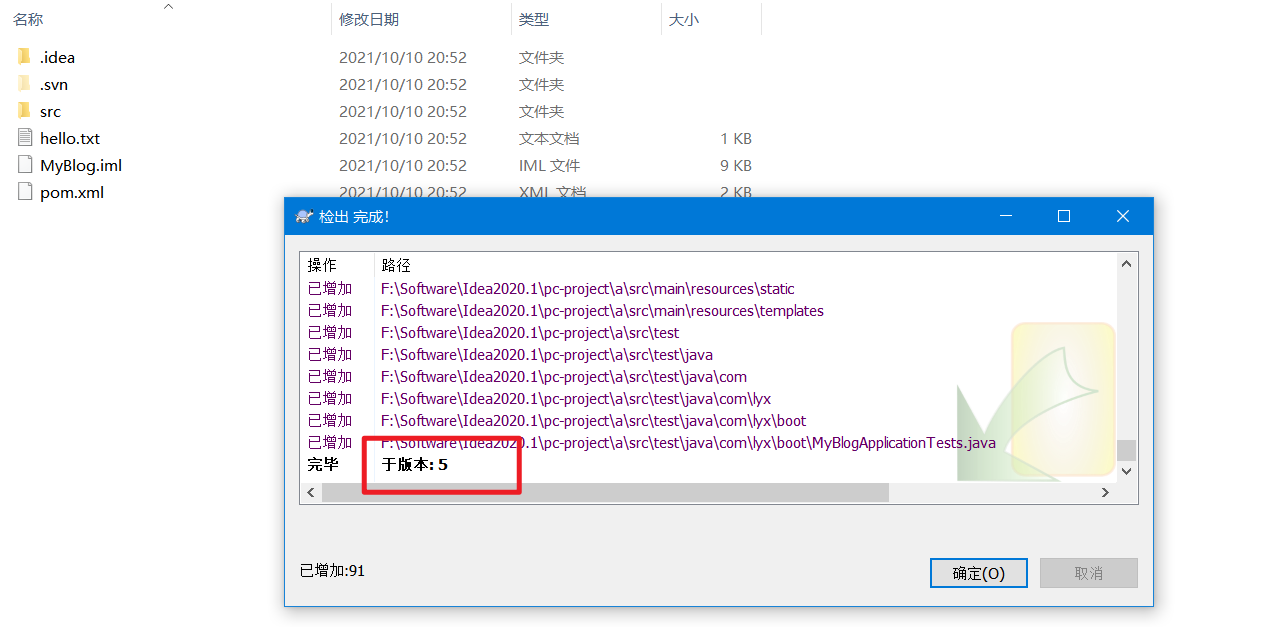
Task: Maximize the 检出 完成 dialog
Action: pos(1064,216)
